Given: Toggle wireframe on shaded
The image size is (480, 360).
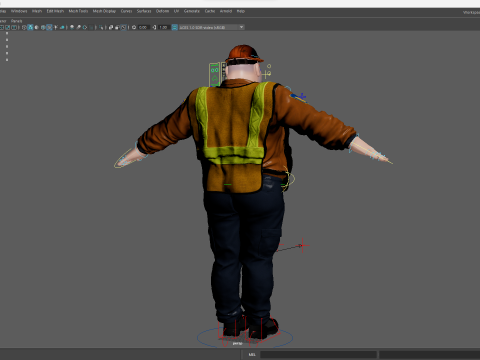Looking at the screenshot, I should click(42, 27).
